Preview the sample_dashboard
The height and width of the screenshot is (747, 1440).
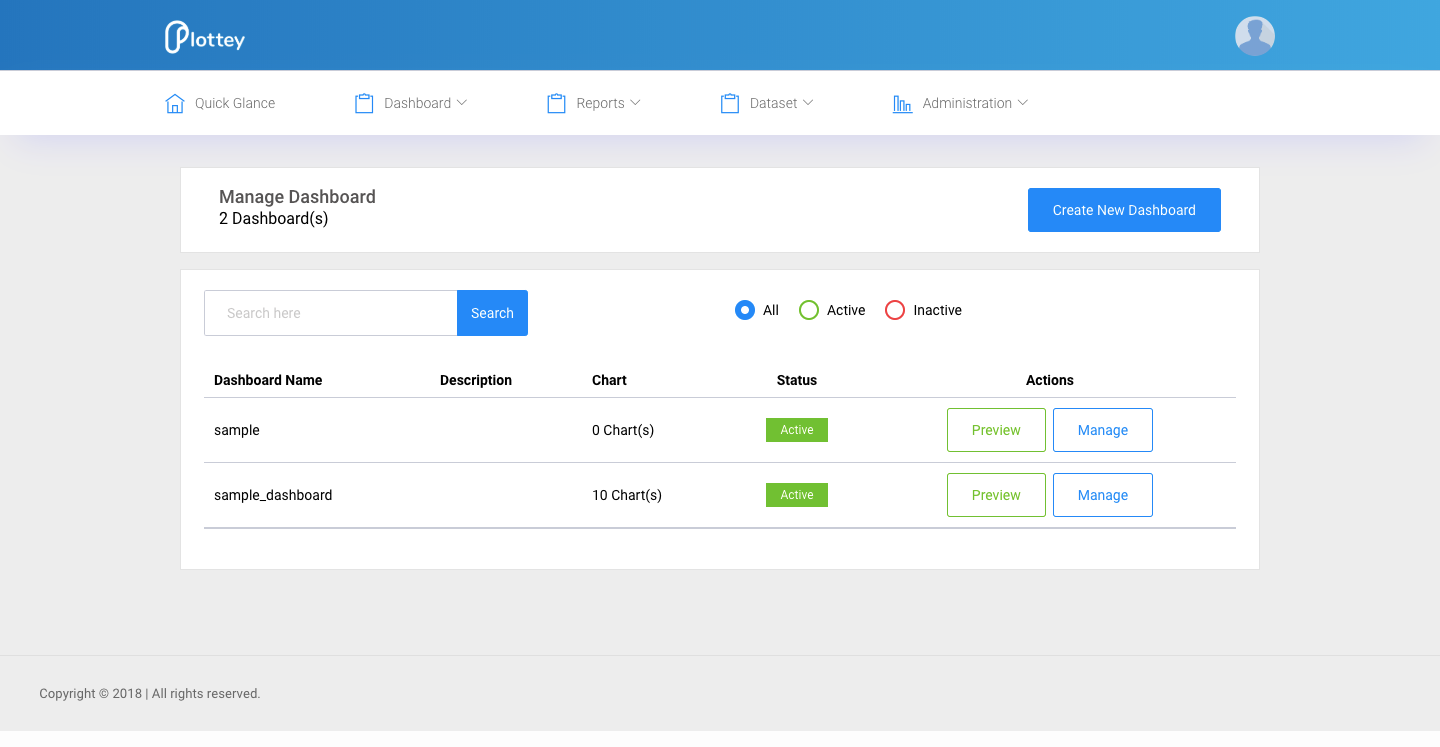996,494
